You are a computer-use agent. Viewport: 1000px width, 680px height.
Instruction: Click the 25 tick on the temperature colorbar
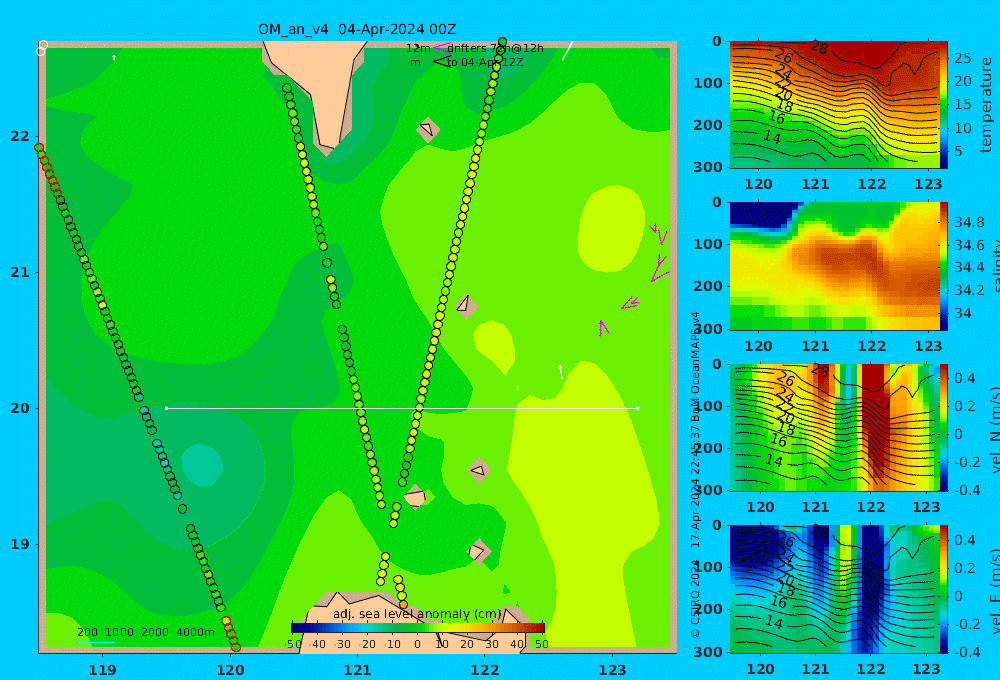(x=963, y=59)
